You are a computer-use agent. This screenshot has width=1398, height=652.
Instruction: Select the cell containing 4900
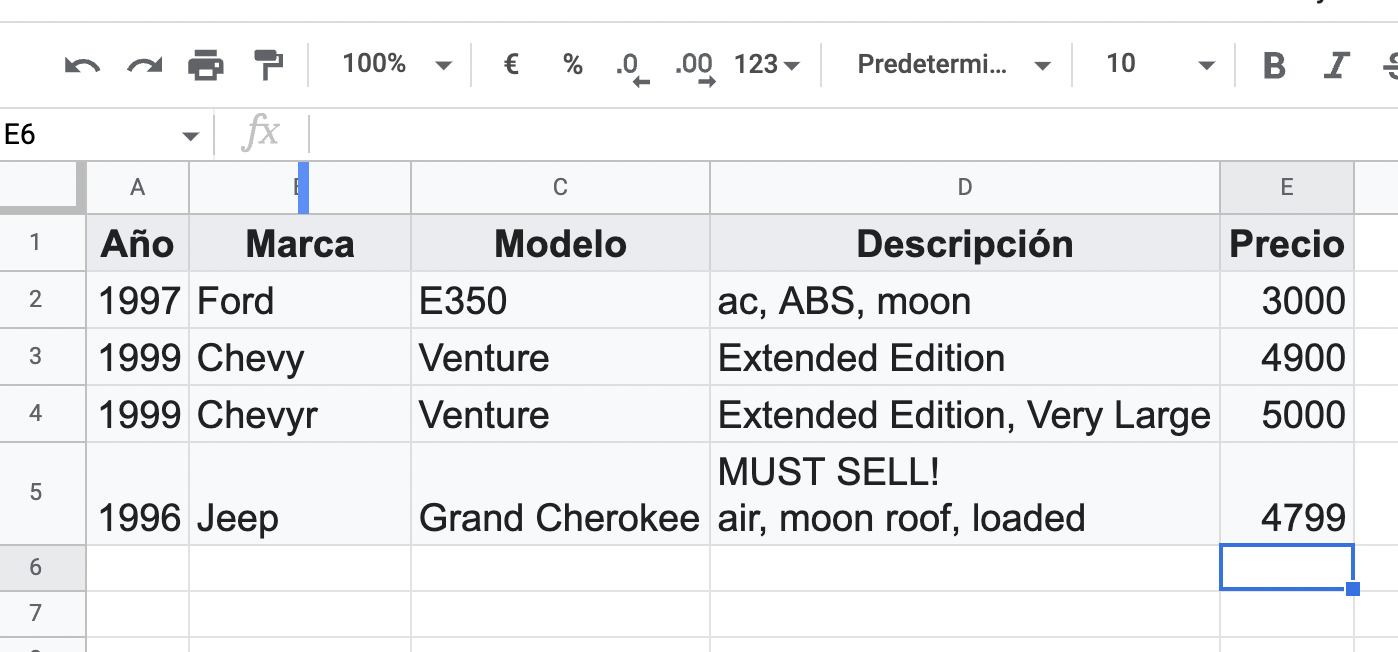(1287, 357)
